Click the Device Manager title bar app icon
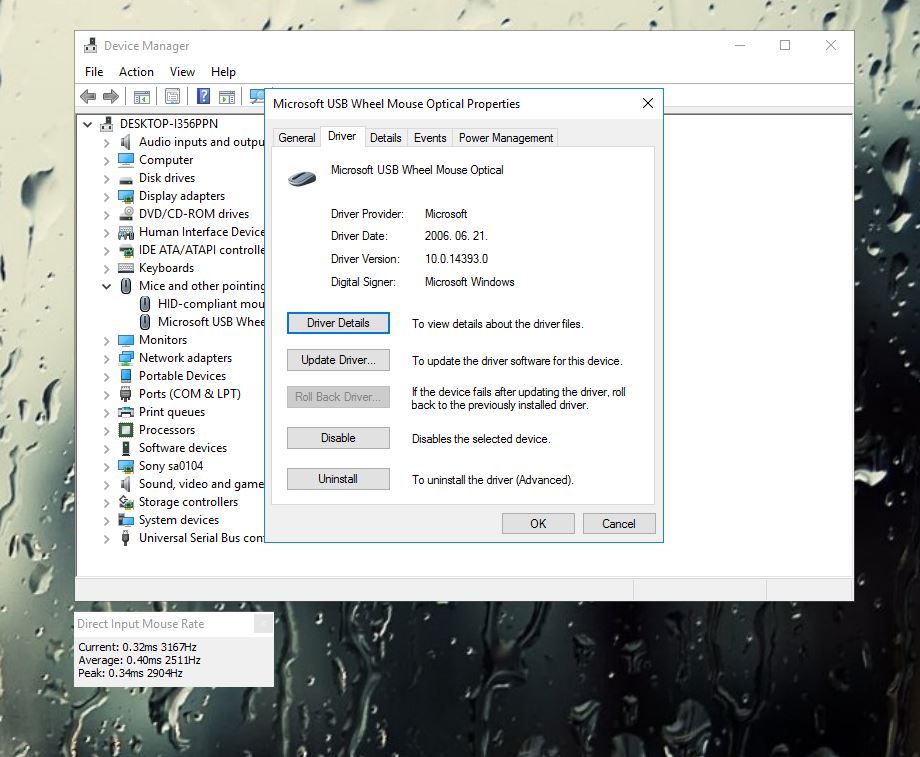 tap(90, 45)
